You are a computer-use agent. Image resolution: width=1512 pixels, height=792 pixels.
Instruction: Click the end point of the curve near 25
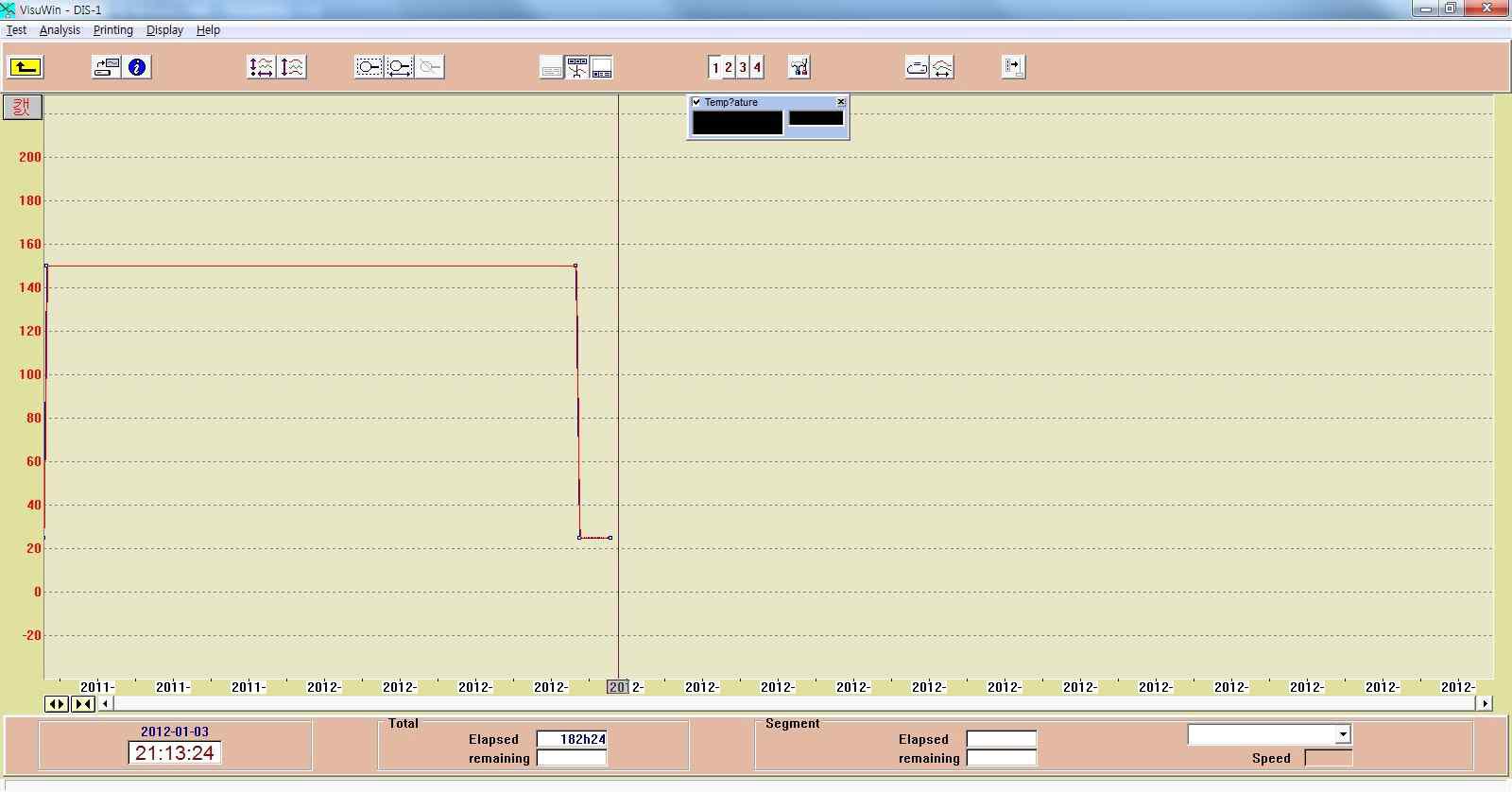pyautogui.click(x=610, y=538)
